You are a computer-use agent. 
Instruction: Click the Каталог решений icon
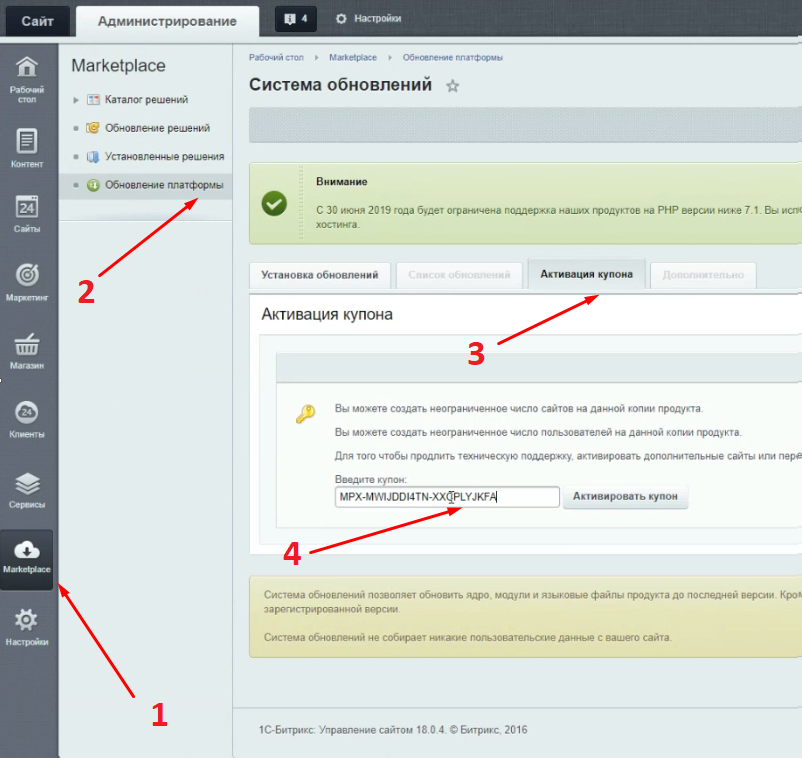[93, 99]
